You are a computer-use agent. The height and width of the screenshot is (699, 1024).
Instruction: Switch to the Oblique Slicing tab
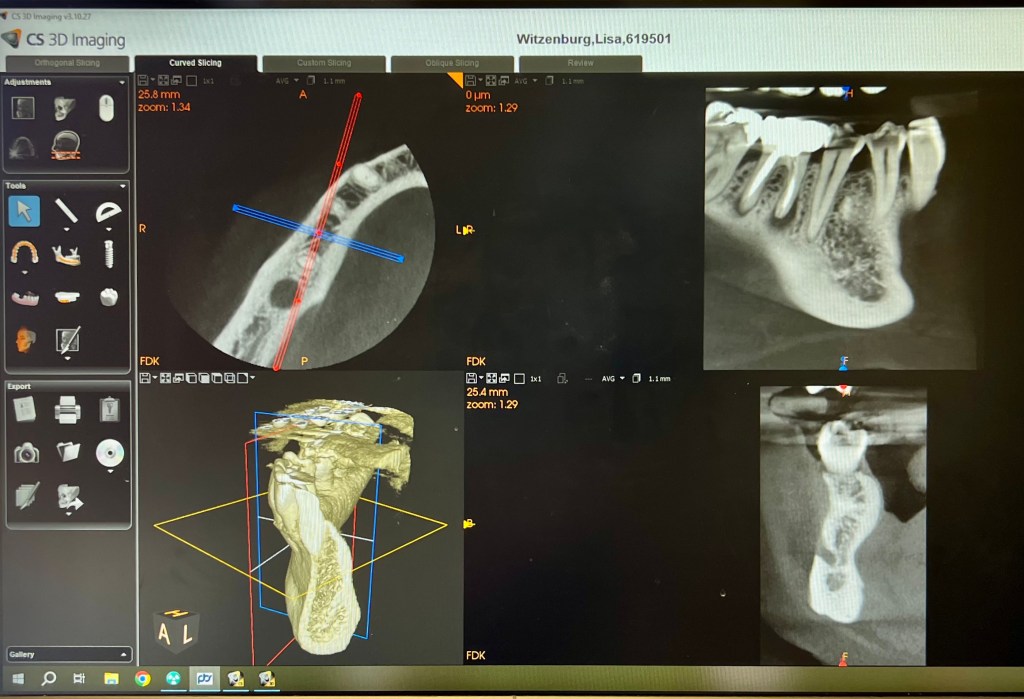coord(452,63)
